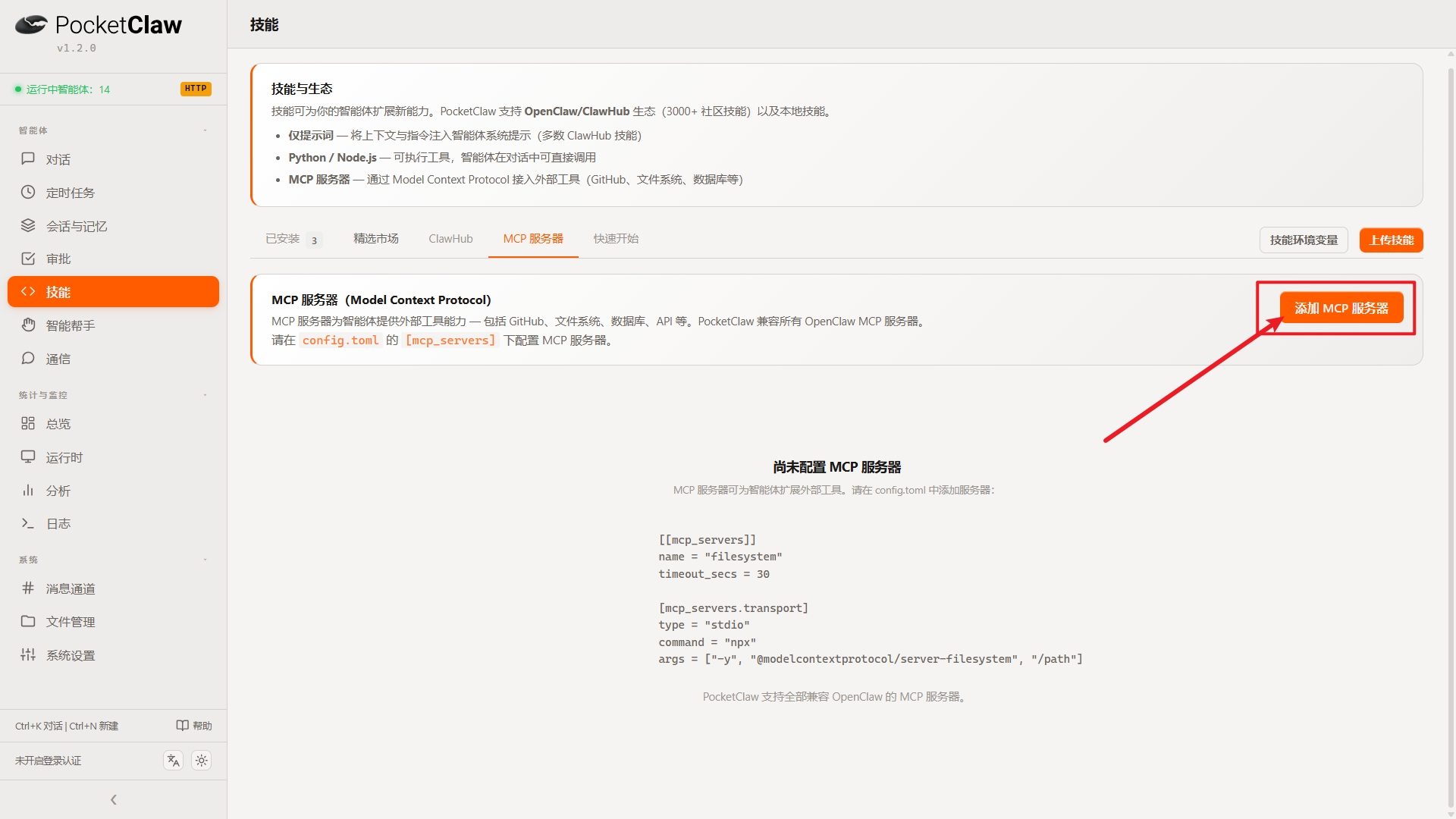View 日志 in the sidebar
This screenshot has width=1456, height=819.
pos(113,523)
